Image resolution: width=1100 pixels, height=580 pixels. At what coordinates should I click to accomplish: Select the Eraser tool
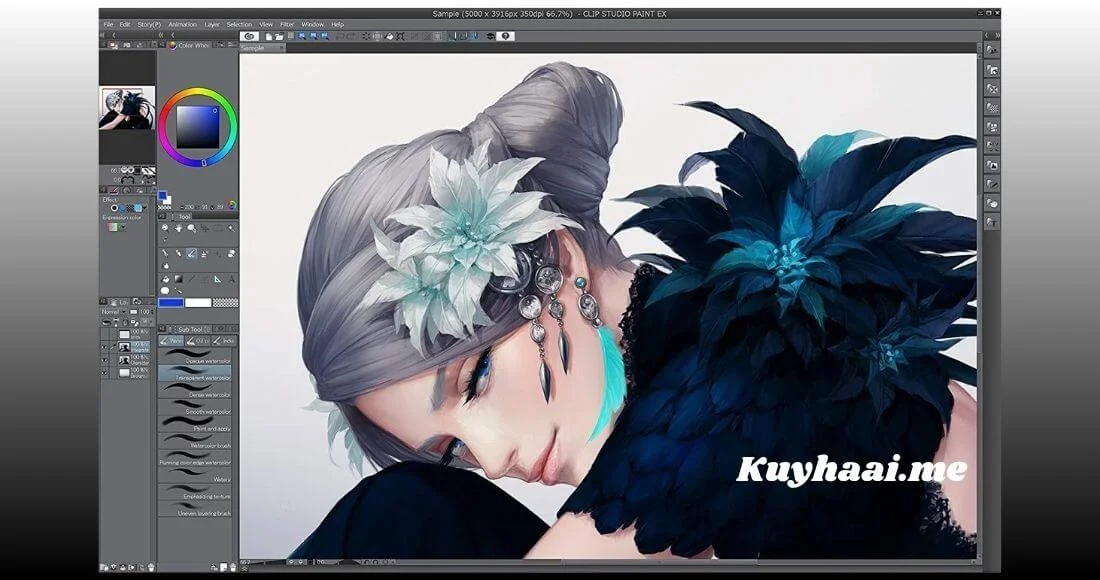(x=232, y=253)
